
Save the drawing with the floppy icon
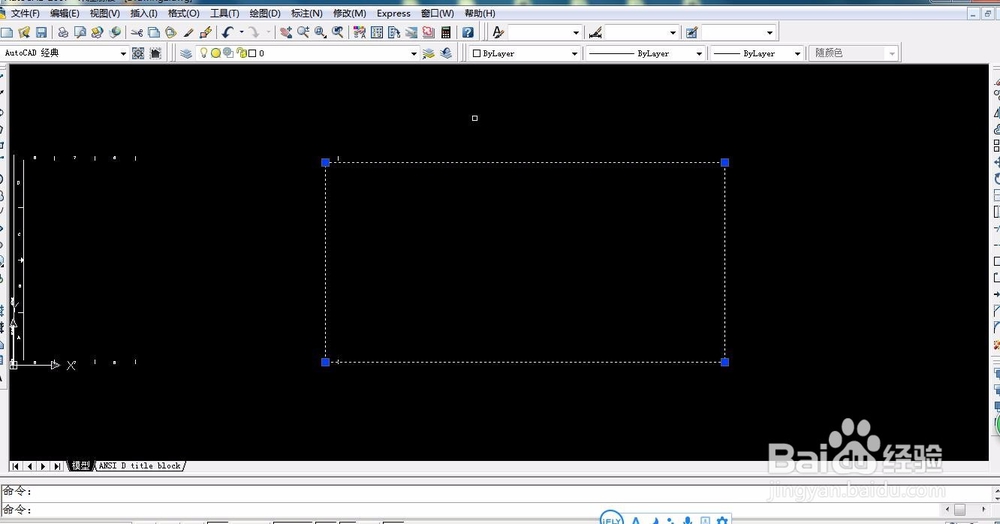pos(41,32)
